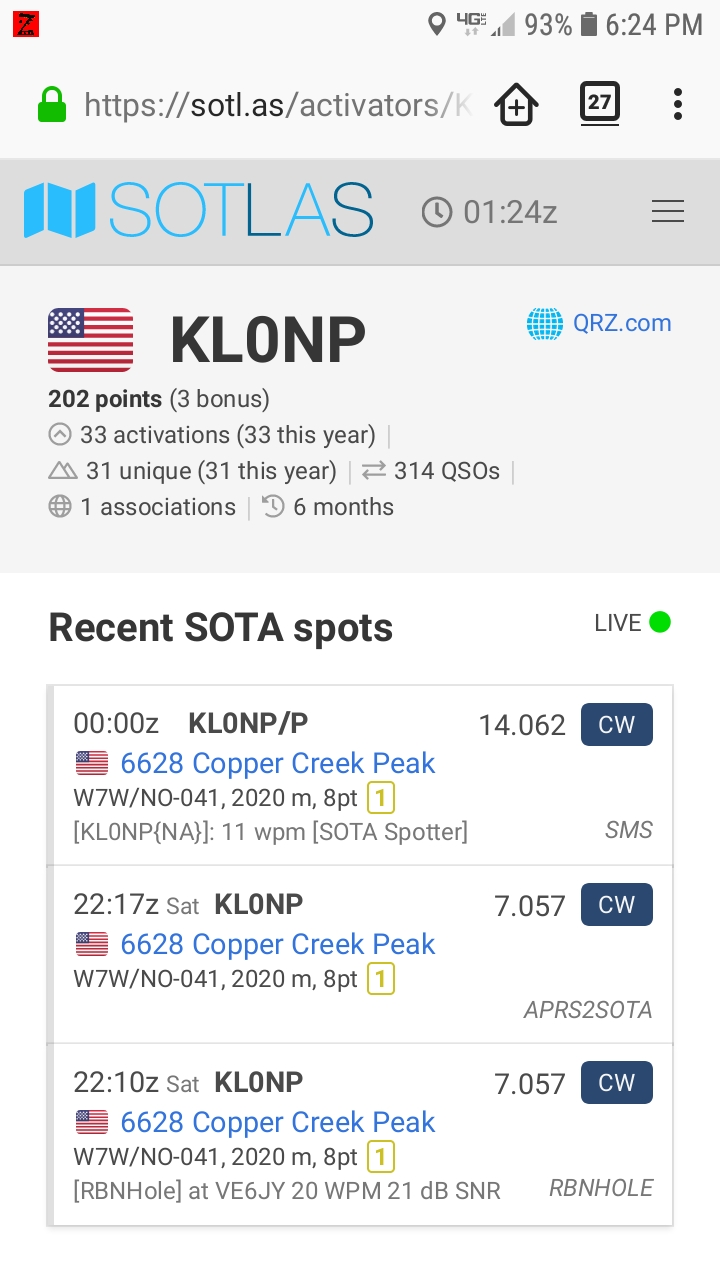Toggle the LIVE green indicator

coord(659,622)
